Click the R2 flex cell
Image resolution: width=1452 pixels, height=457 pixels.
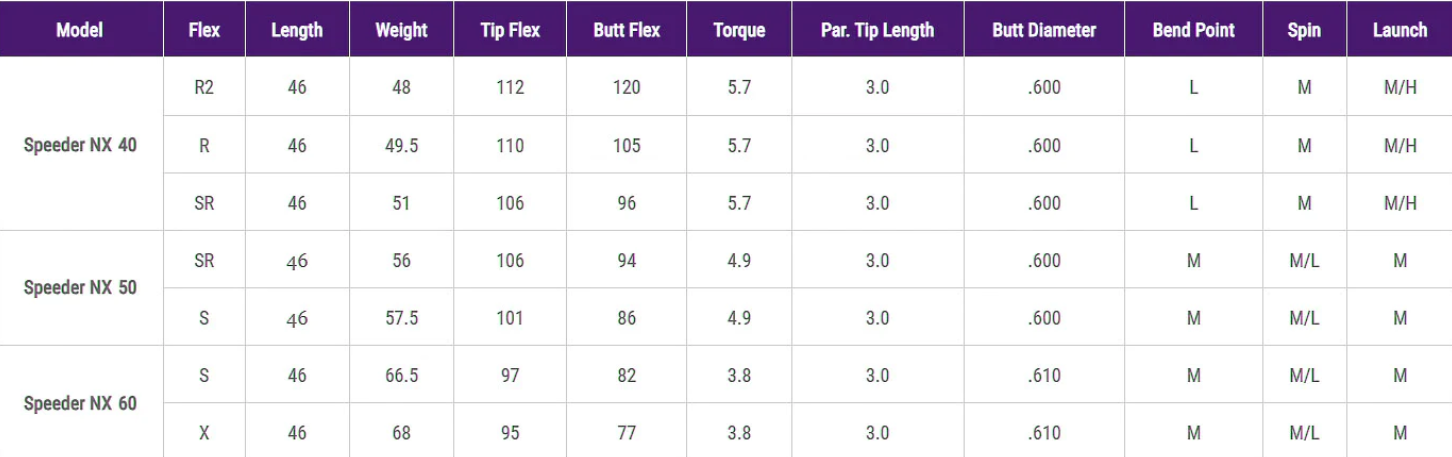(204, 87)
